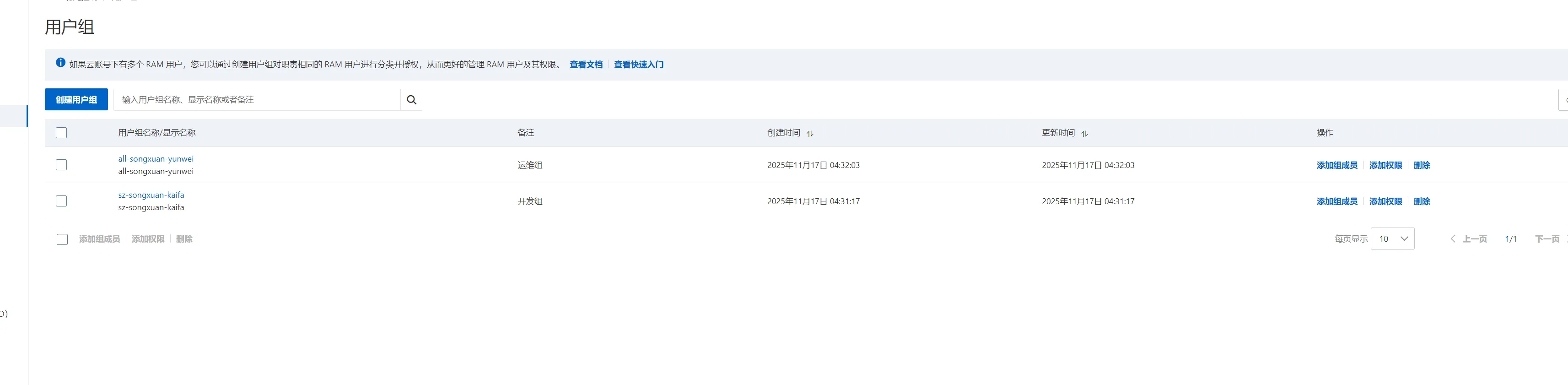Click View Documentation link in banner

click(586, 65)
